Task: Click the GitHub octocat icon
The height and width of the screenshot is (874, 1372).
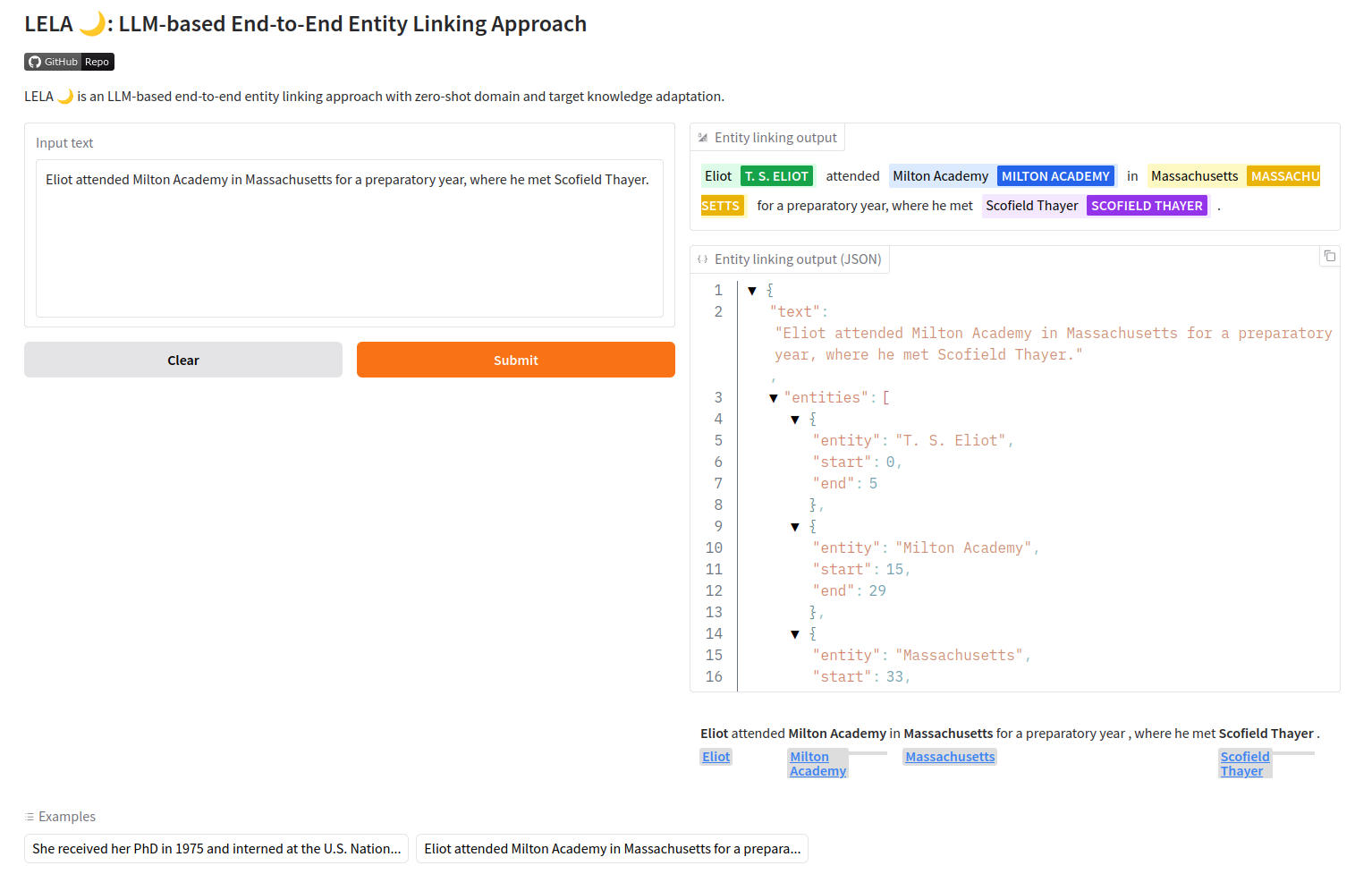Action: (x=36, y=62)
